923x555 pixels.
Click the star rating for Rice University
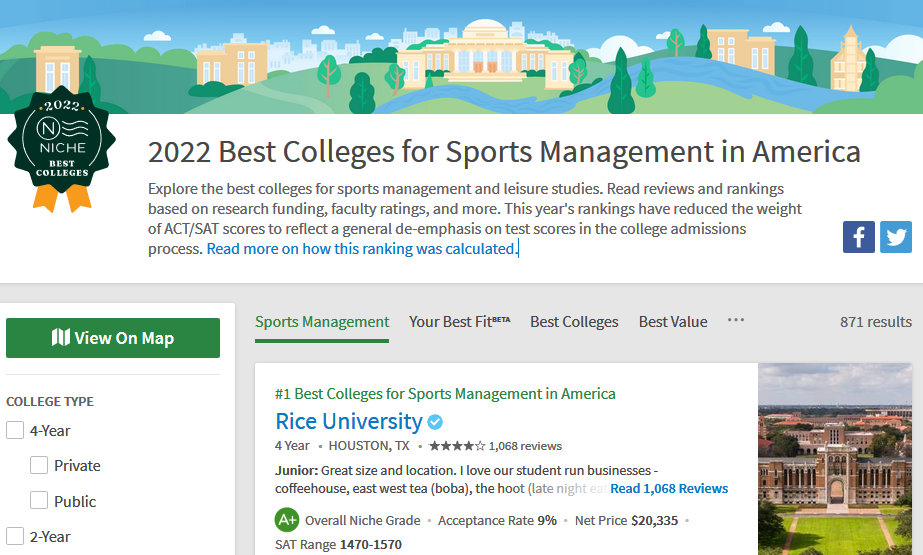pos(457,446)
